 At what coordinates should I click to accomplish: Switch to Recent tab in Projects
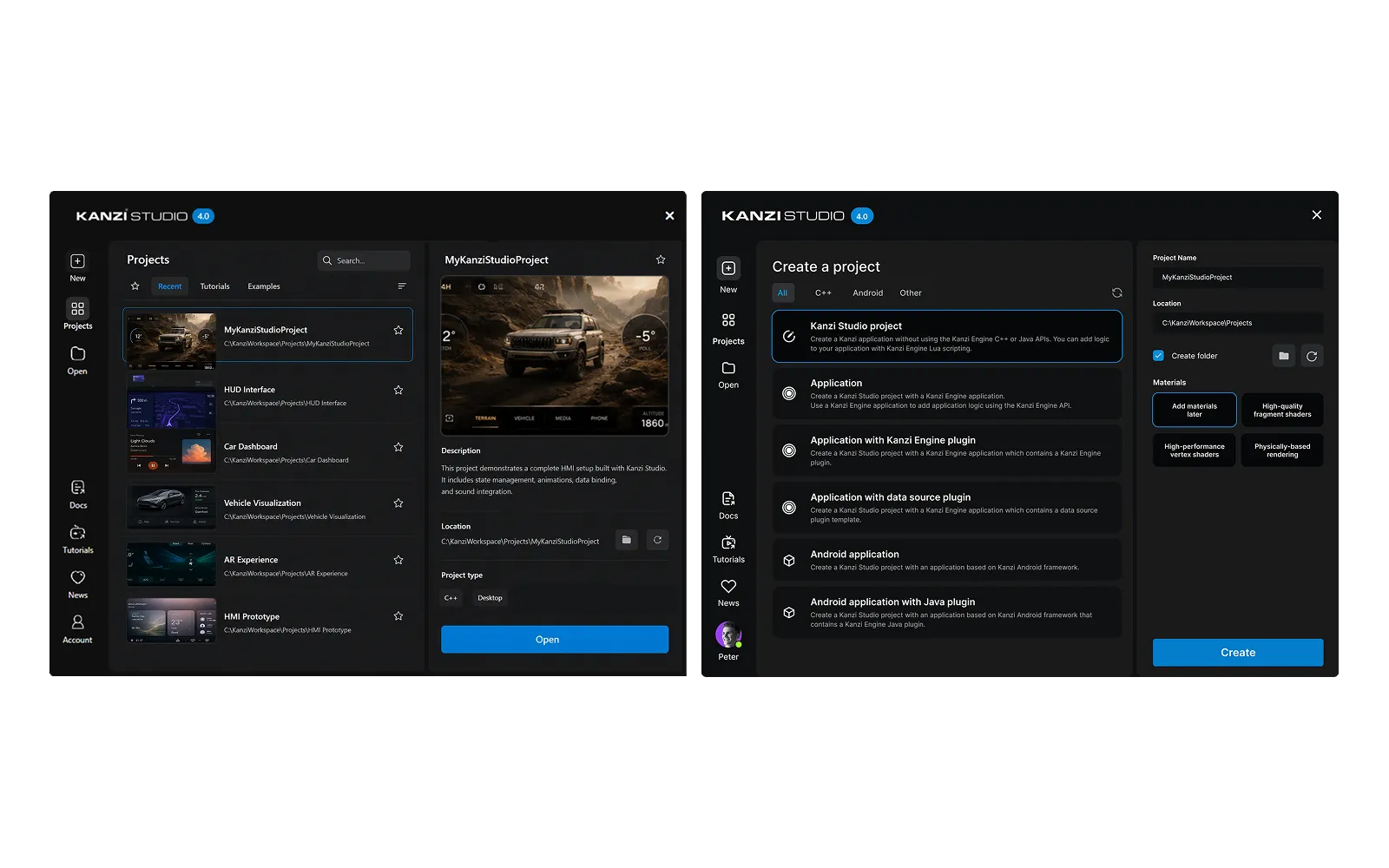[170, 286]
